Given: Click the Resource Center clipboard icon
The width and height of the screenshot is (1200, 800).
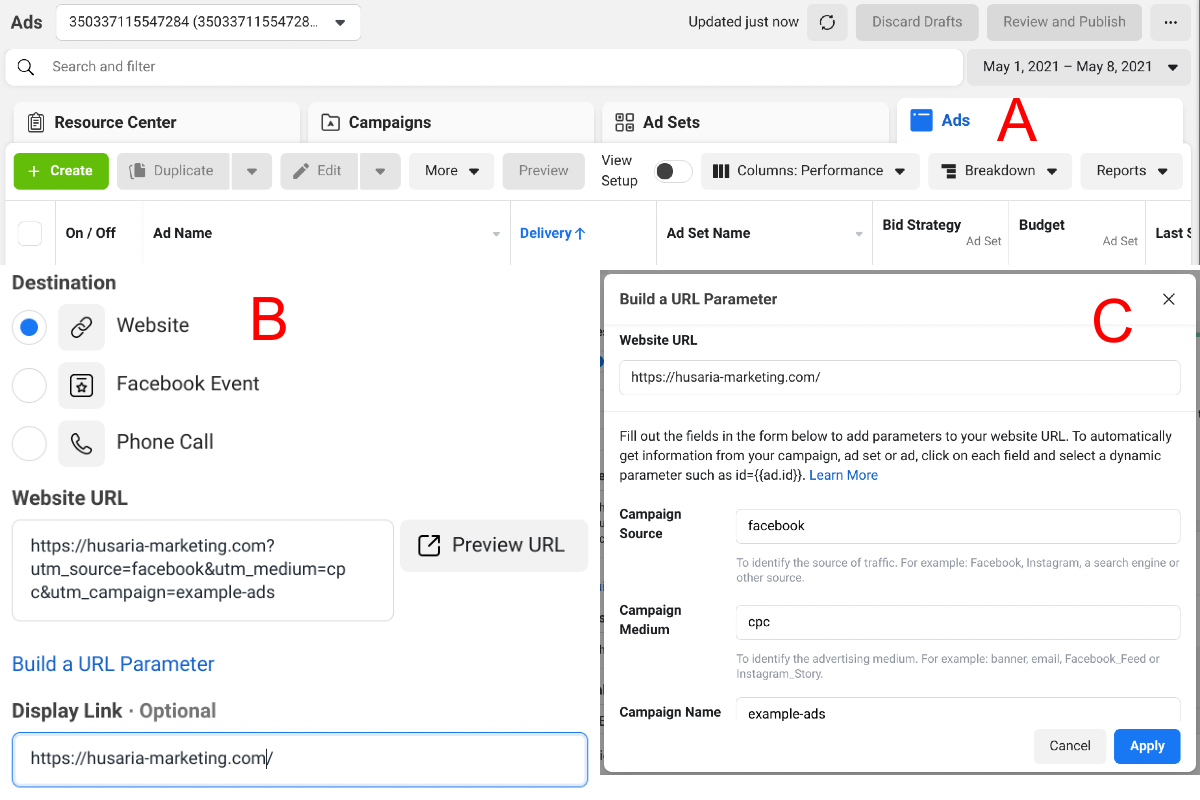Looking at the screenshot, I should [36, 122].
